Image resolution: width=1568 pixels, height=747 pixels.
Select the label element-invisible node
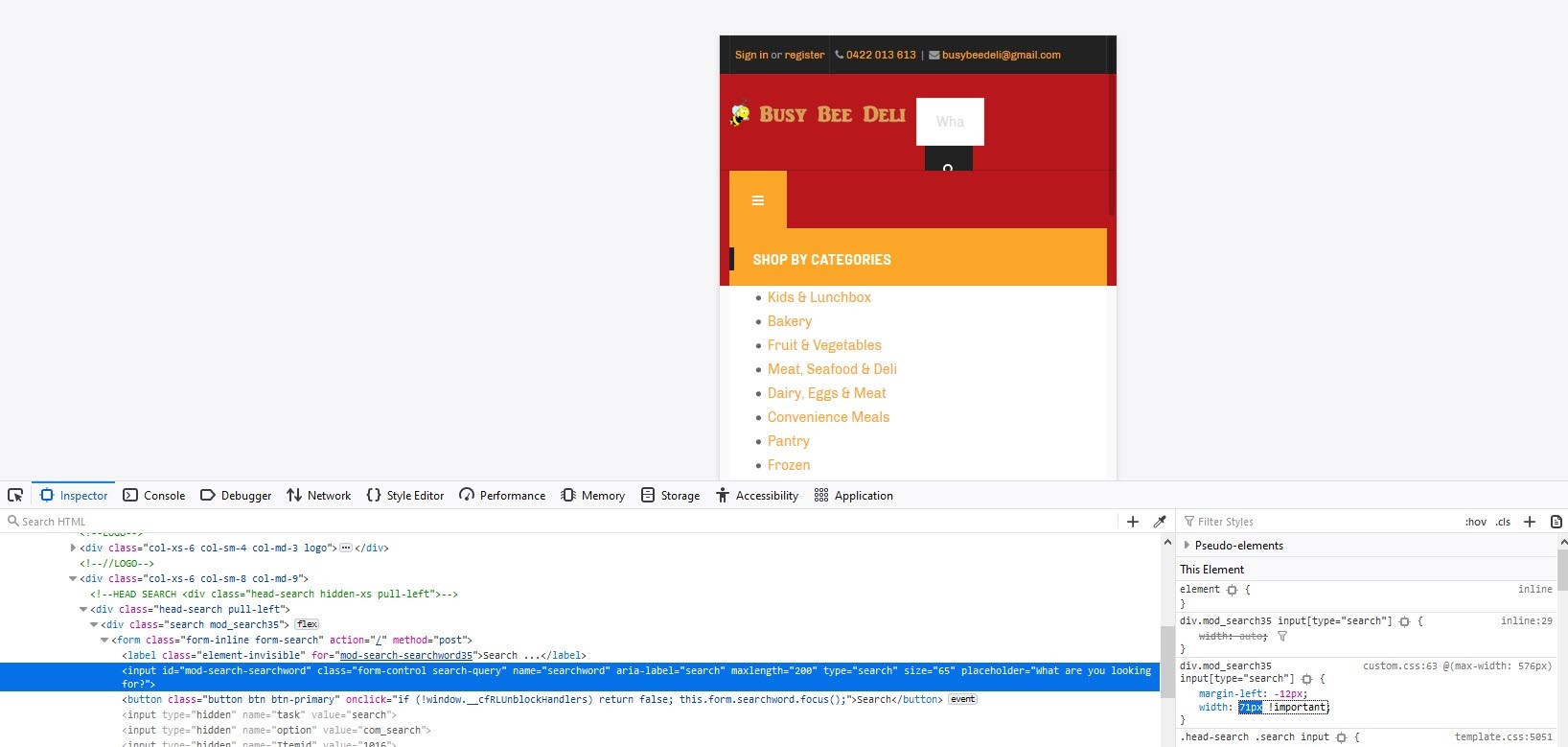coord(355,655)
